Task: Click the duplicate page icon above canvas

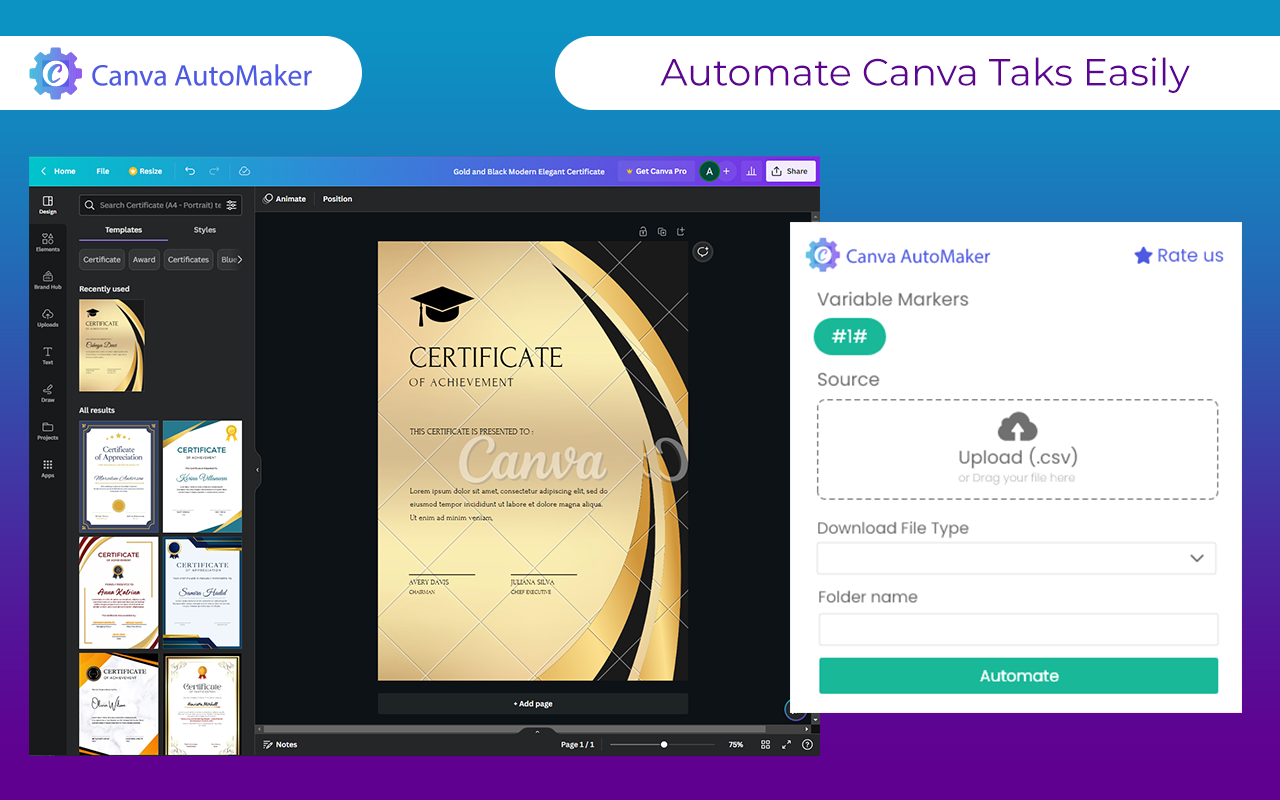Action: [x=662, y=232]
